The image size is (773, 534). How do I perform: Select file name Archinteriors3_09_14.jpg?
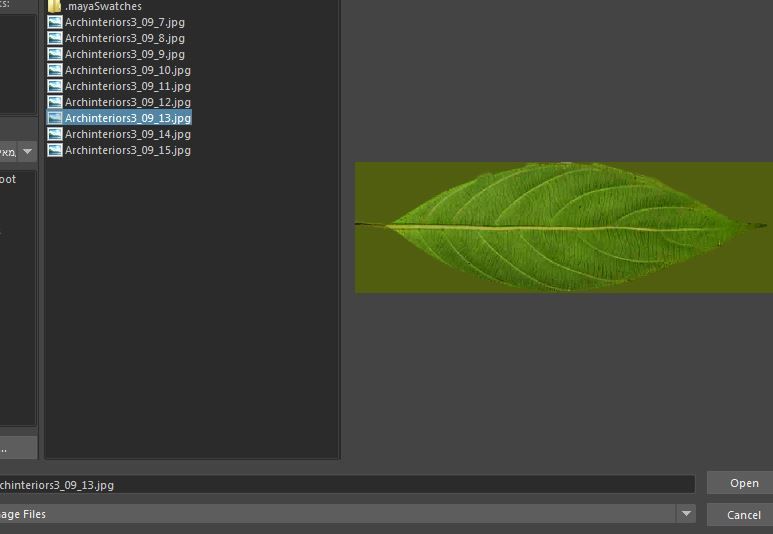point(128,134)
